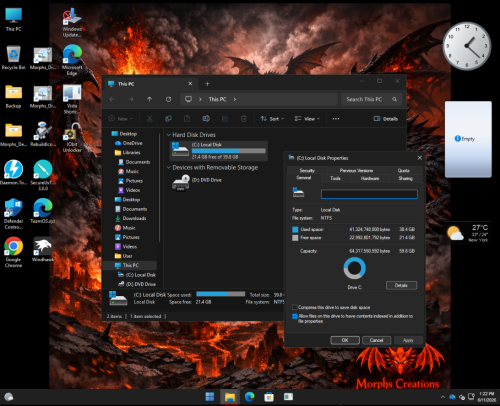Viewport: 500px width, 406px height.
Task: Click the Cancel button in Properties dialog
Action: pos(376,340)
